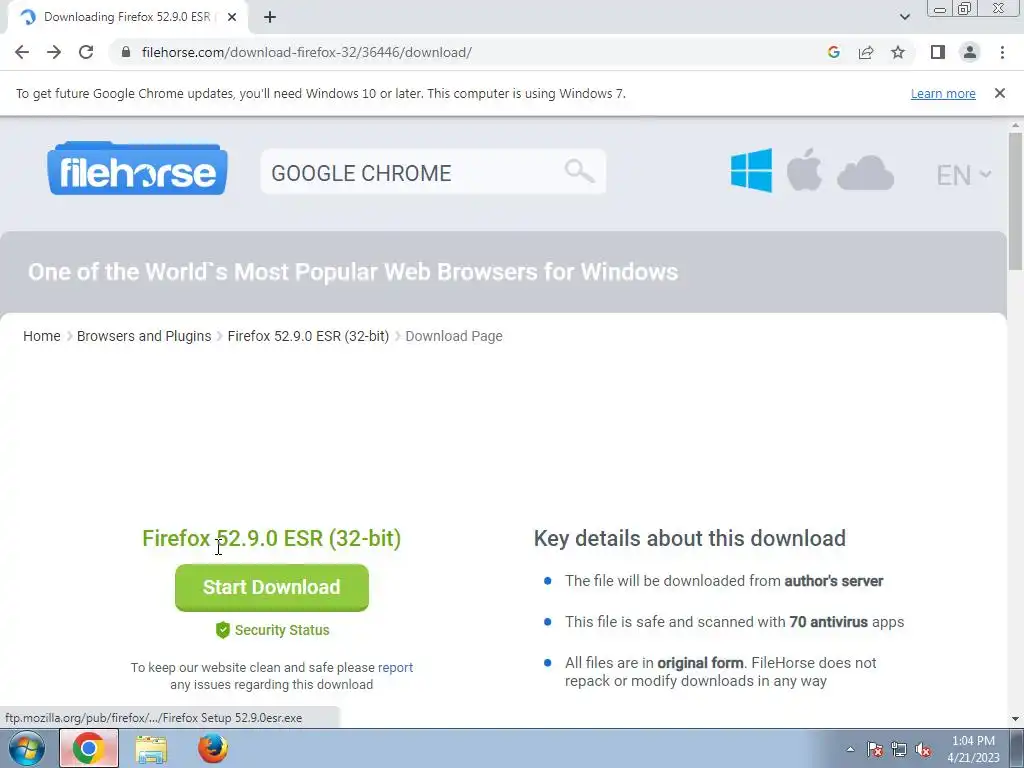View site security lock info
The height and width of the screenshot is (768, 1024).
[x=126, y=52]
